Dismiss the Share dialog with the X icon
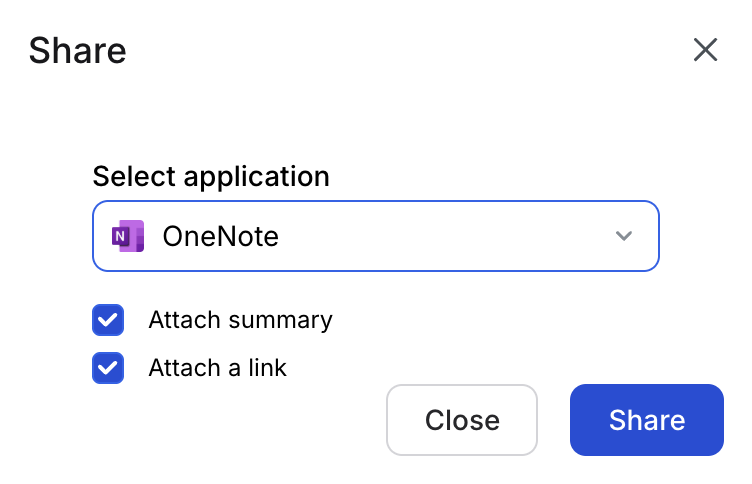 (706, 50)
